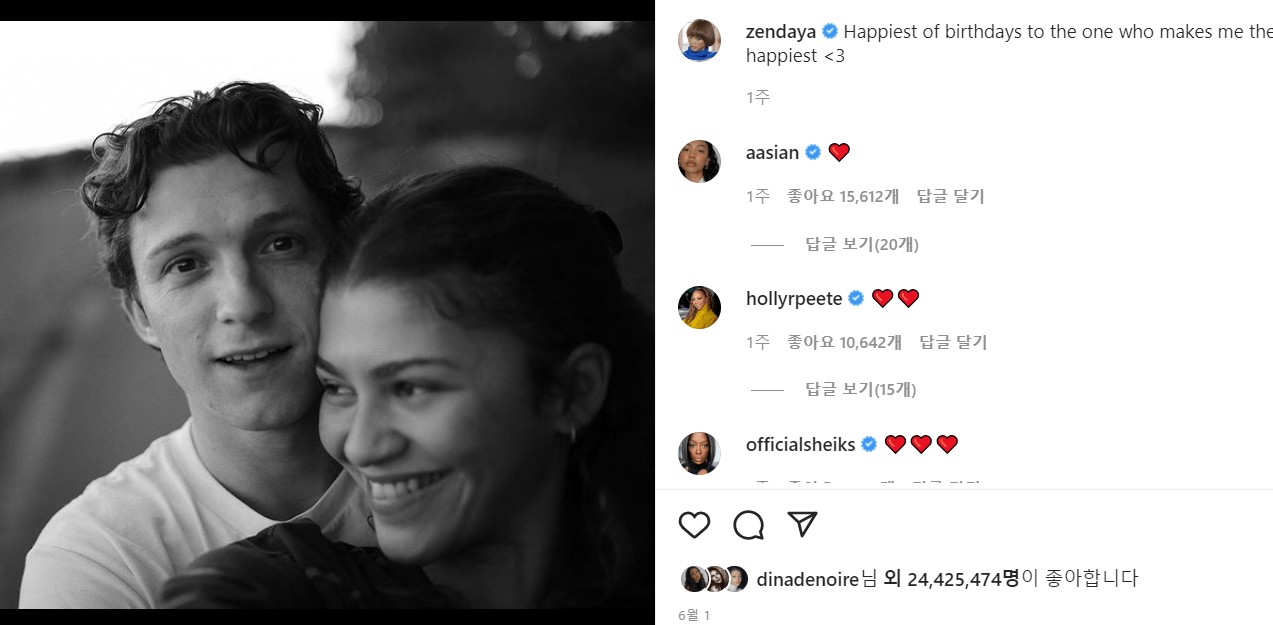
Task: Reply to aasian's comment
Action: coord(950,197)
